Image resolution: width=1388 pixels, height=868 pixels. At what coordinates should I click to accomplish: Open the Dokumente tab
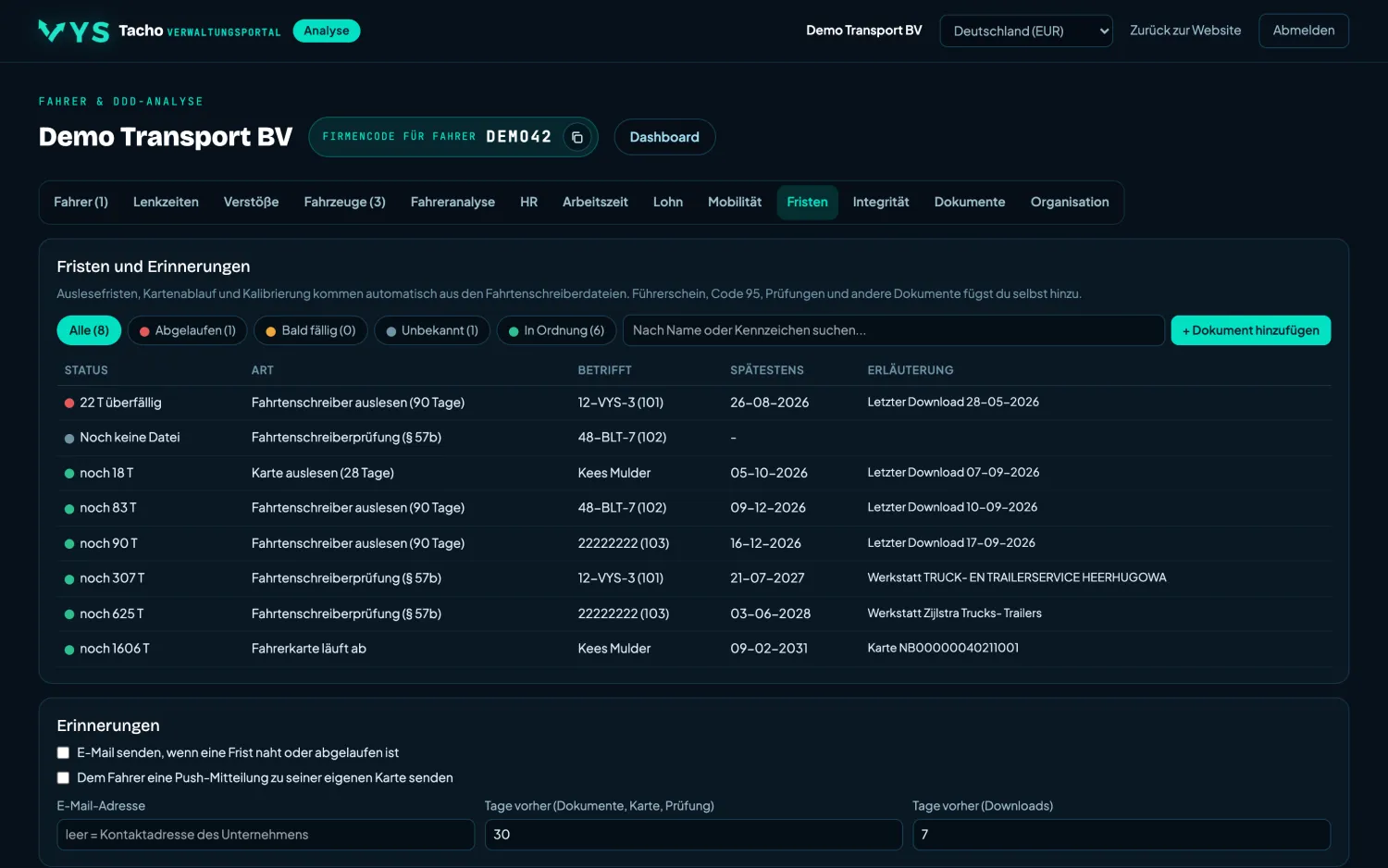click(x=970, y=202)
